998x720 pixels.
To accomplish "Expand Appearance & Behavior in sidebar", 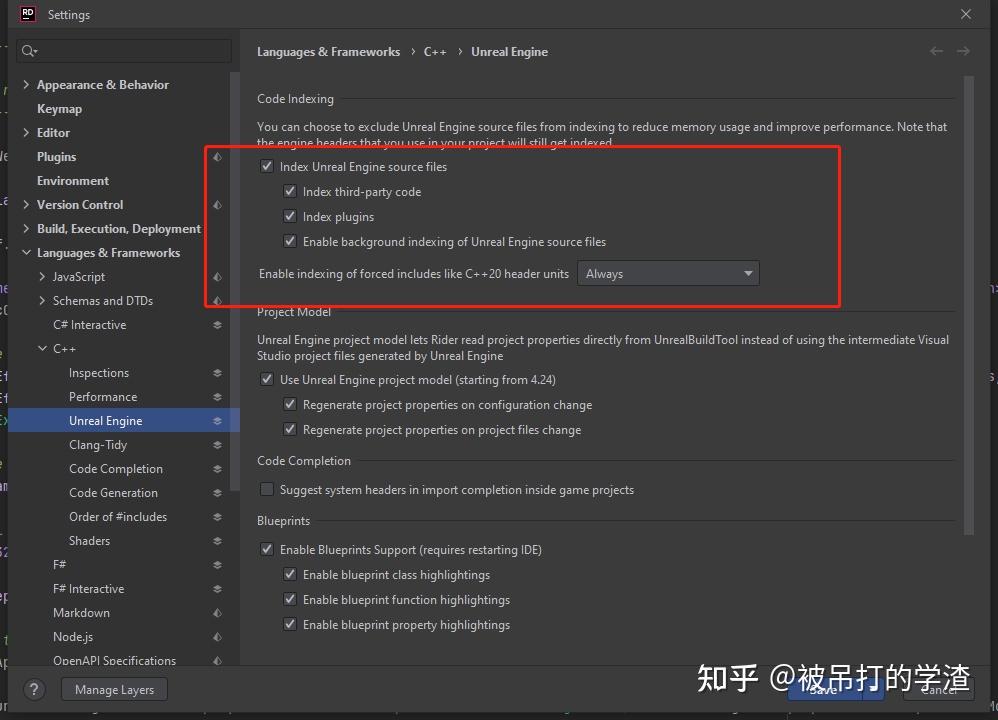I will (x=26, y=84).
